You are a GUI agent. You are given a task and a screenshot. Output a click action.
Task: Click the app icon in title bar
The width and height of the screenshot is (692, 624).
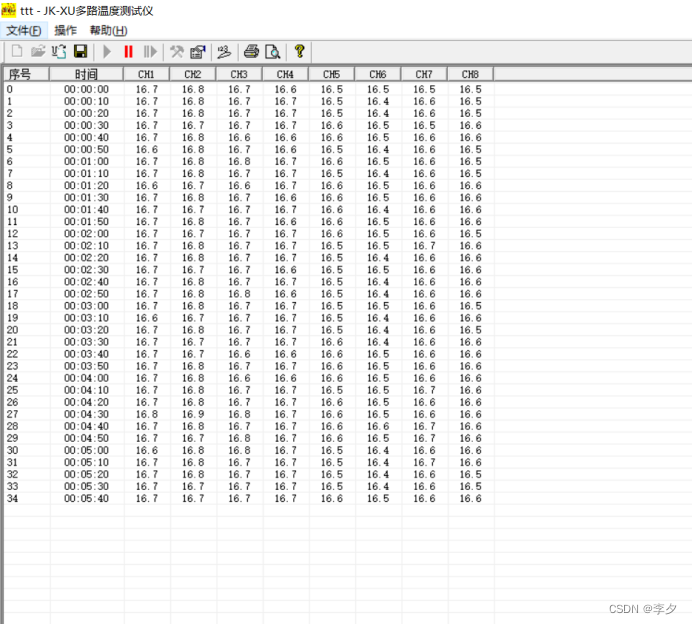[x=8, y=10]
